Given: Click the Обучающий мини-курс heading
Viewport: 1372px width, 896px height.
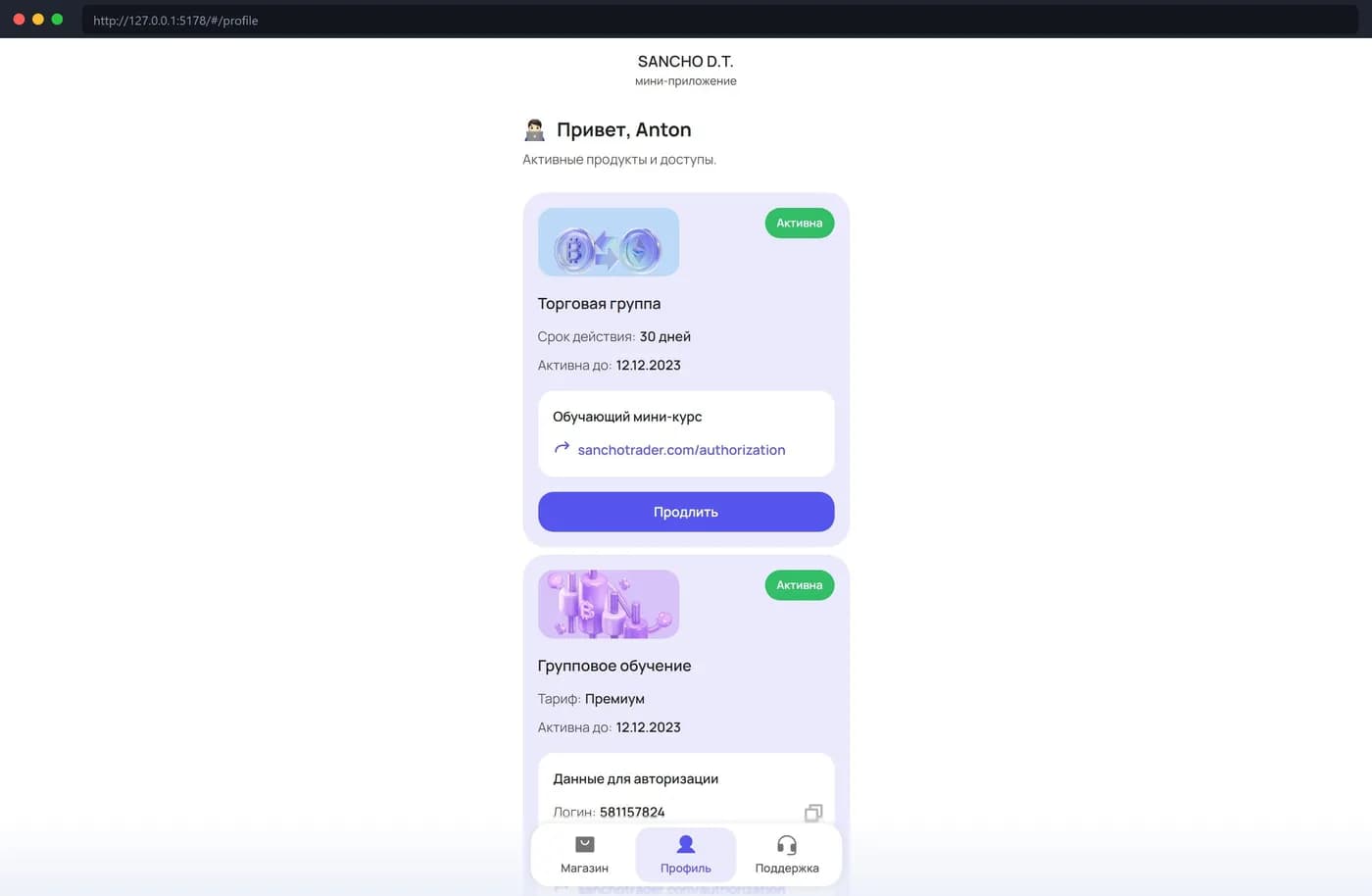Looking at the screenshot, I should (x=627, y=417).
